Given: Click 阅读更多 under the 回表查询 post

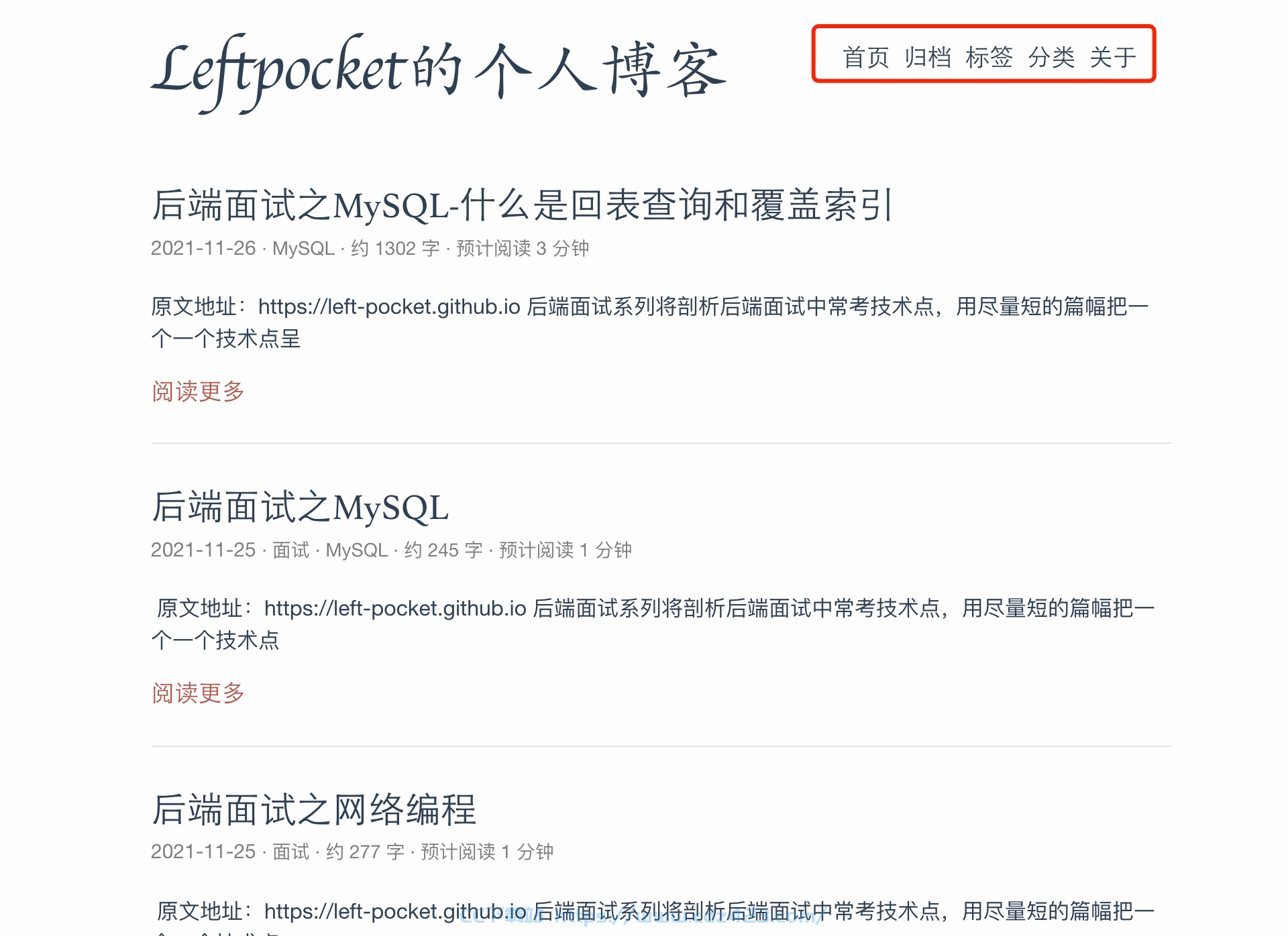Looking at the screenshot, I should pos(198,391).
